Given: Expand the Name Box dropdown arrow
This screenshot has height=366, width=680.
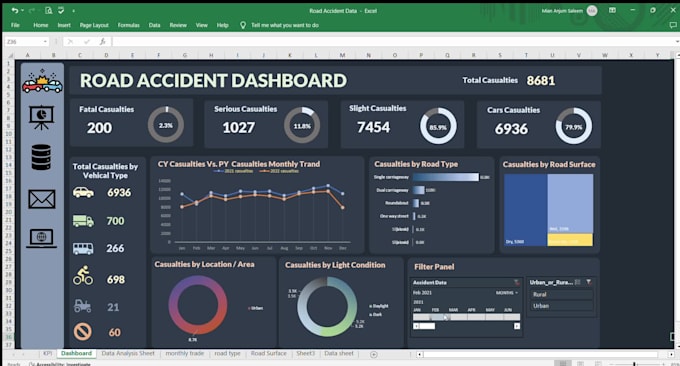Looking at the screenshot, I should pyautogui.click(x=45, y=42).
